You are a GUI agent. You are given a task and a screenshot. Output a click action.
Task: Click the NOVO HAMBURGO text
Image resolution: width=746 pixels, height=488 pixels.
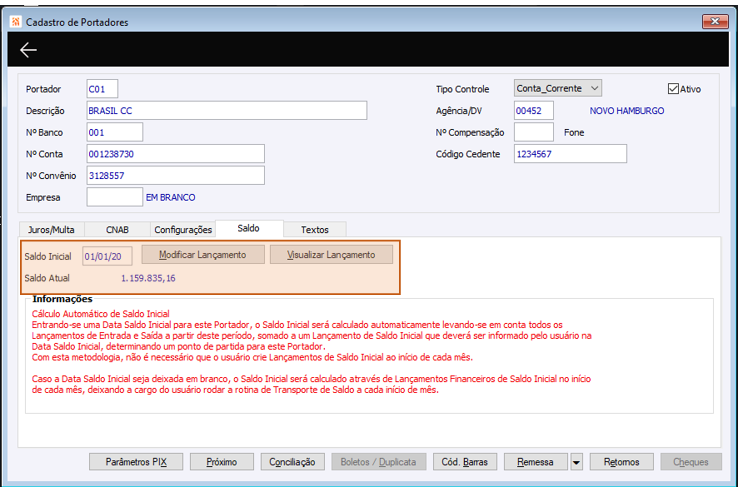pos(627,110)
